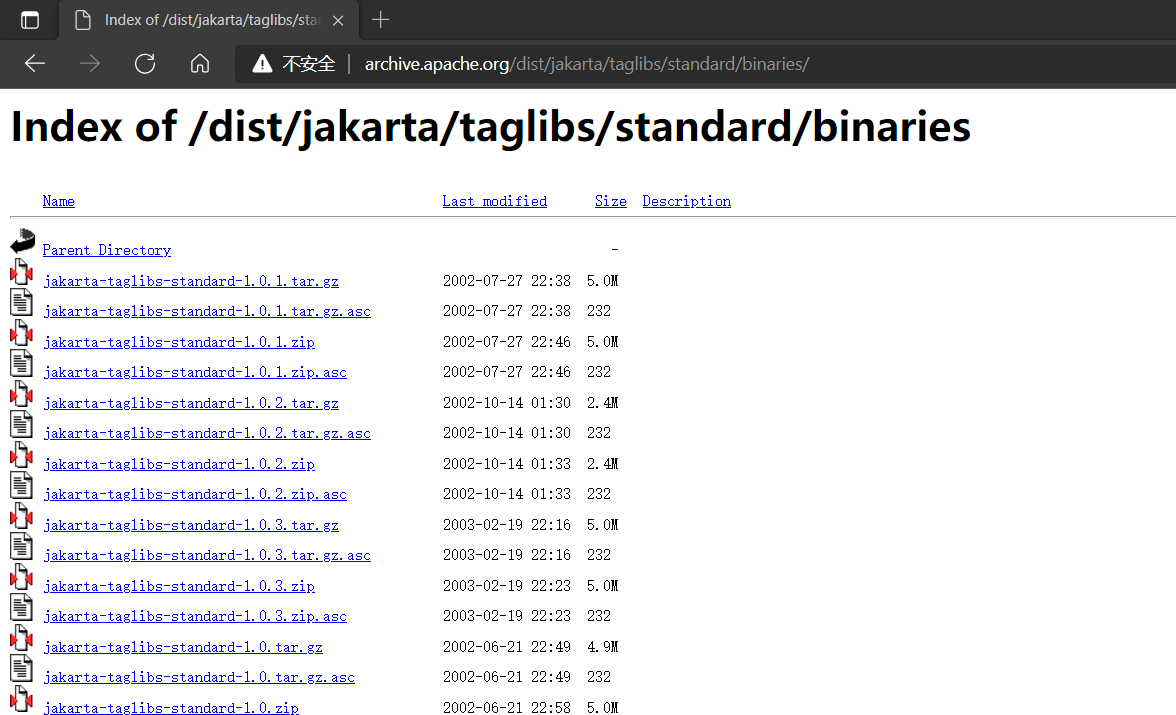Sort listing by Description column
Image resolution: width=1176 pixels, height=715 pixels.
686,201
